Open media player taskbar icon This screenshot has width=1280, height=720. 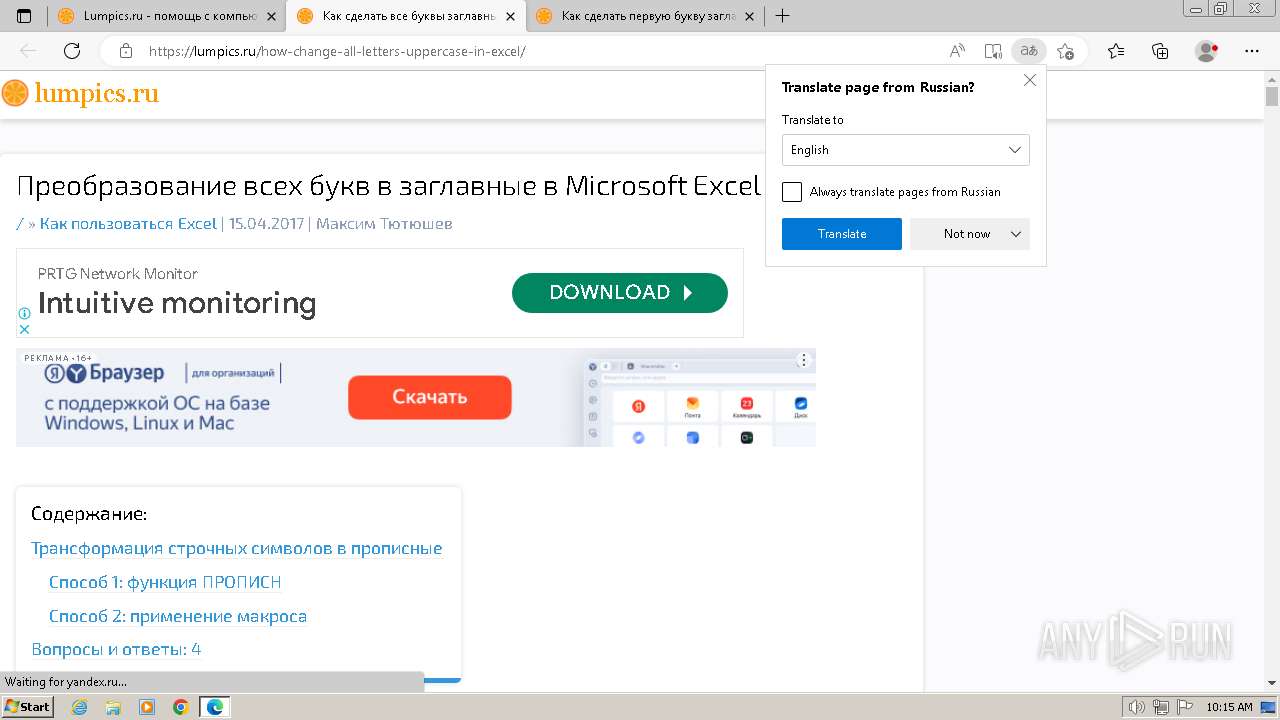pos(147,707)
